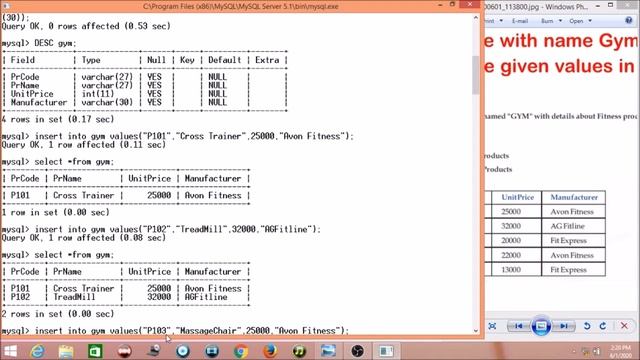Click Open in Photo Viewer toolbar

coord(576,21)
